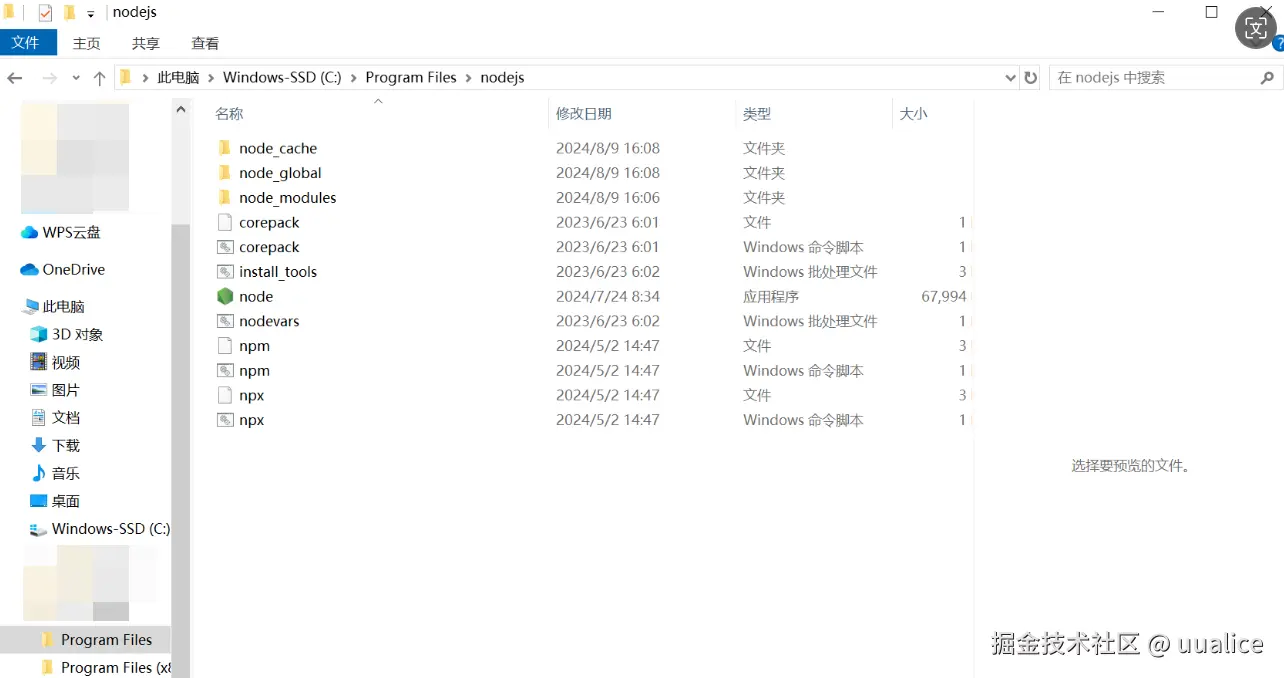The width and height of the screenshot is (1284, 678).
Task: Toggle the checkmark Quick Access Toolbar item
Action: pos(44,12)
